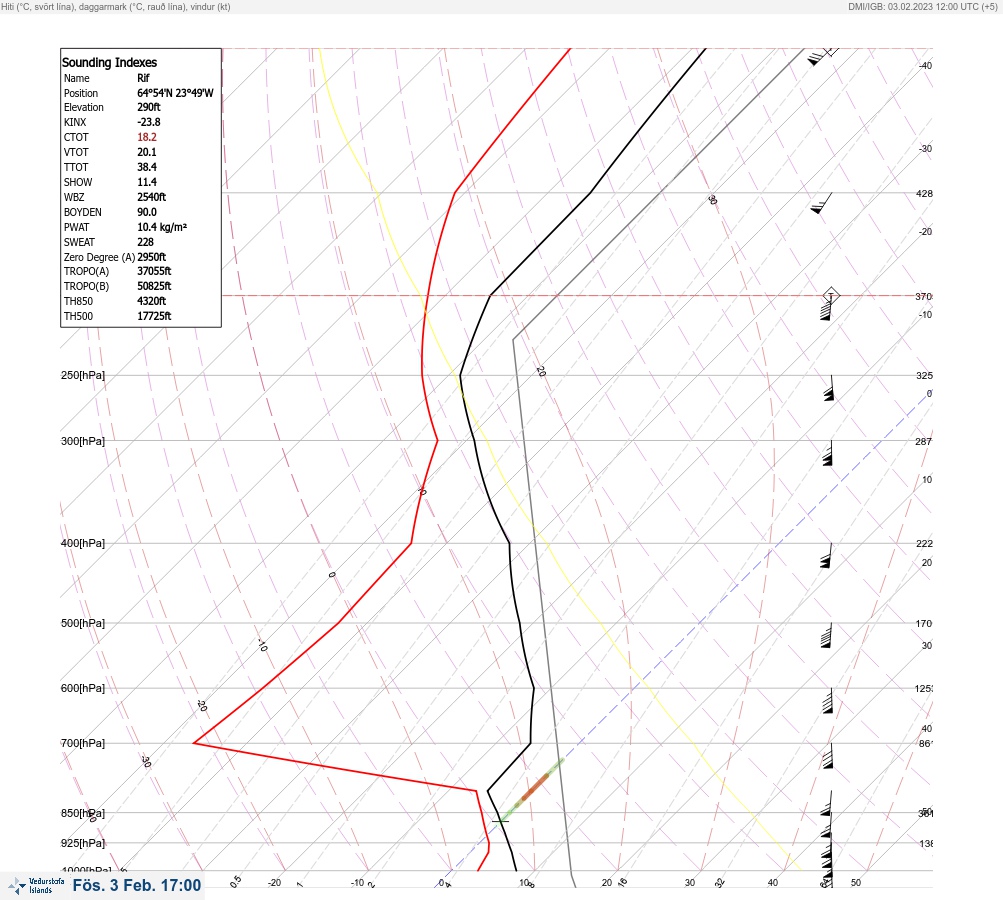Click the 325 height label on right axis
The image size is (1003, 900).
(924, 375)
